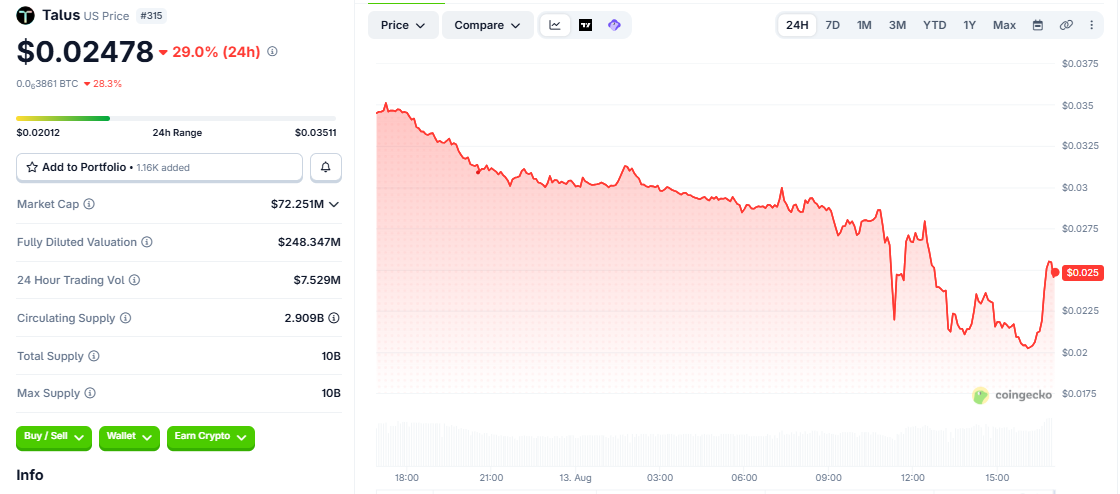Image resolution: width=1120 pixels, height=494 pixels.
Task: Select the YTD time range tab
Action: [934, 25]
